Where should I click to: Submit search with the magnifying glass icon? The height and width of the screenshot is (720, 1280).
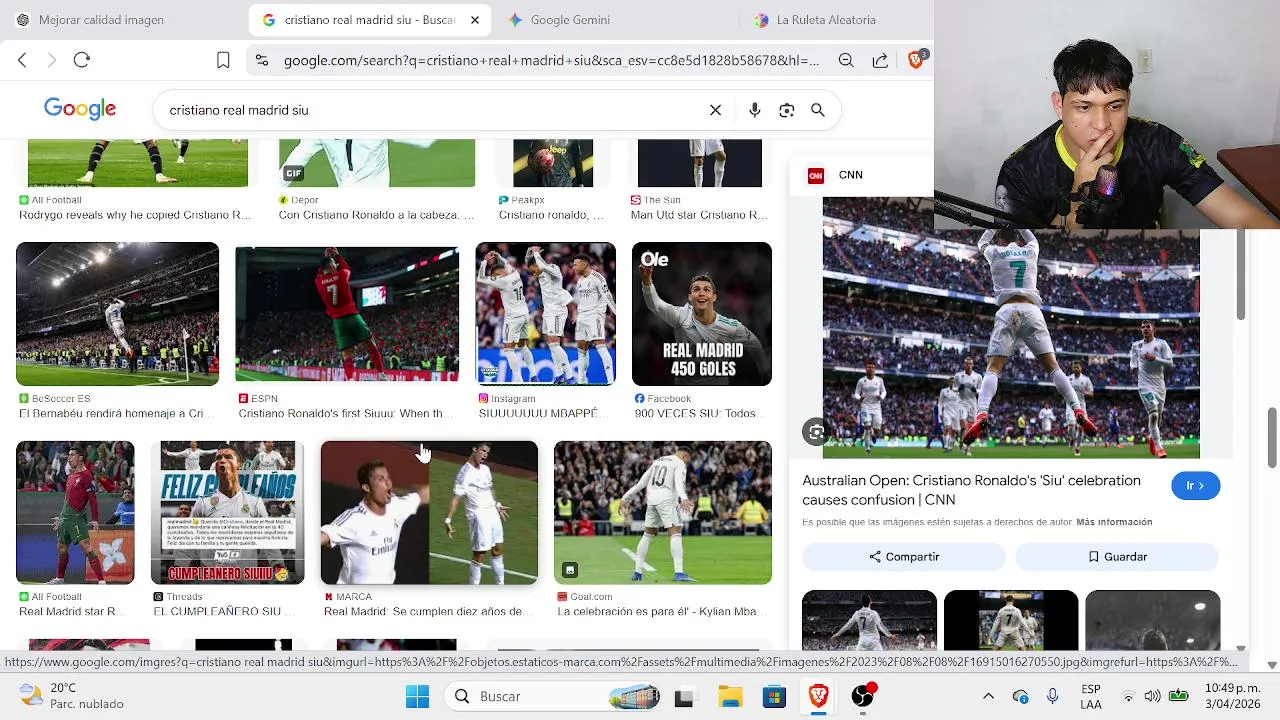(x=818, y=110)
